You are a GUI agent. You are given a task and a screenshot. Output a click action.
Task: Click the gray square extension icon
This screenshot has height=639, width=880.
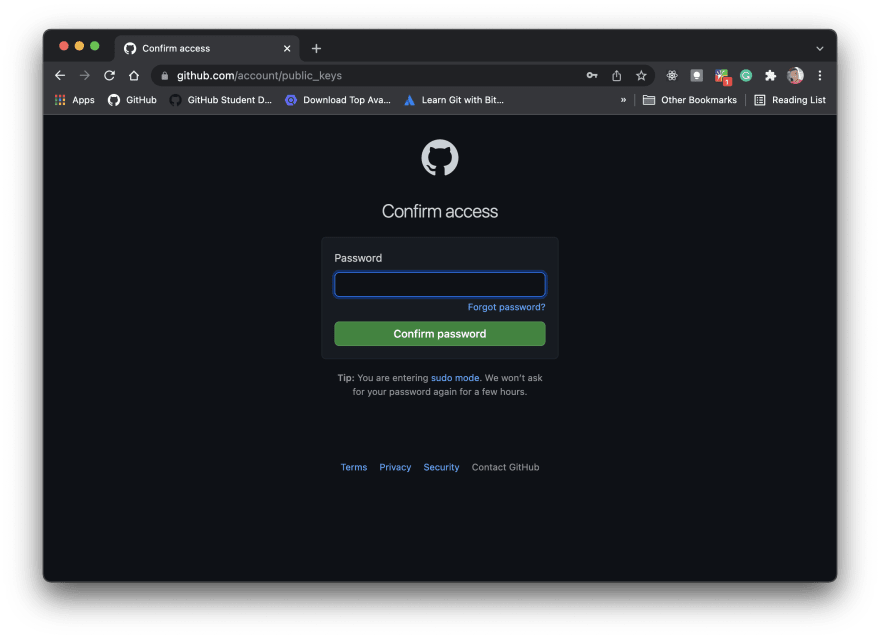tap(696, 75)
